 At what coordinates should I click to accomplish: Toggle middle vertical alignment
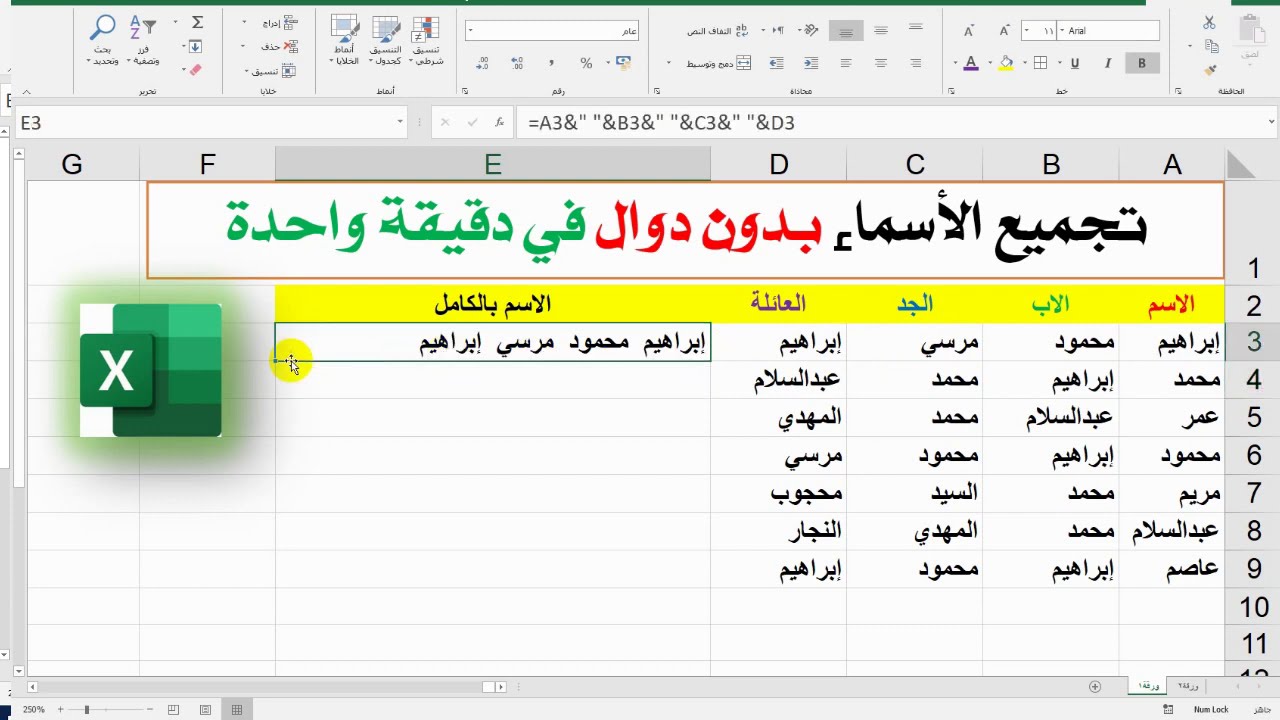pos(881,31)
